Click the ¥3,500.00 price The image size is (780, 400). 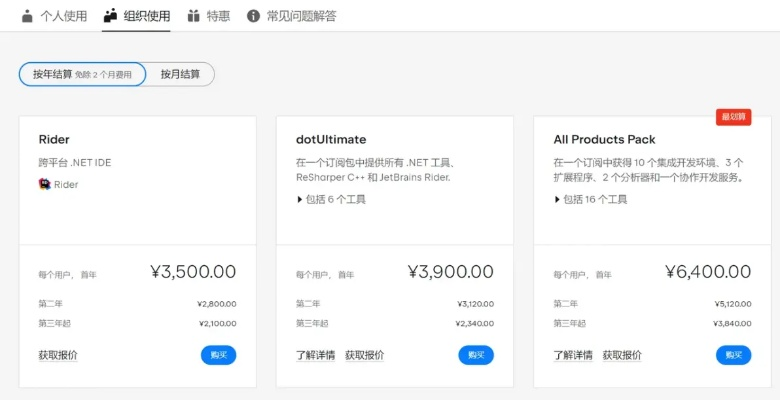point(193,272)
